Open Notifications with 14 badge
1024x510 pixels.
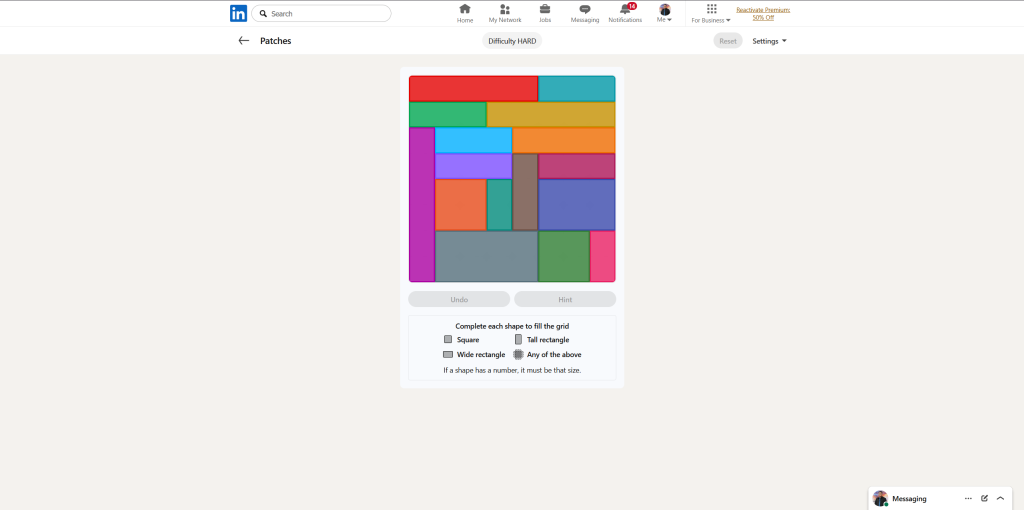625,13
